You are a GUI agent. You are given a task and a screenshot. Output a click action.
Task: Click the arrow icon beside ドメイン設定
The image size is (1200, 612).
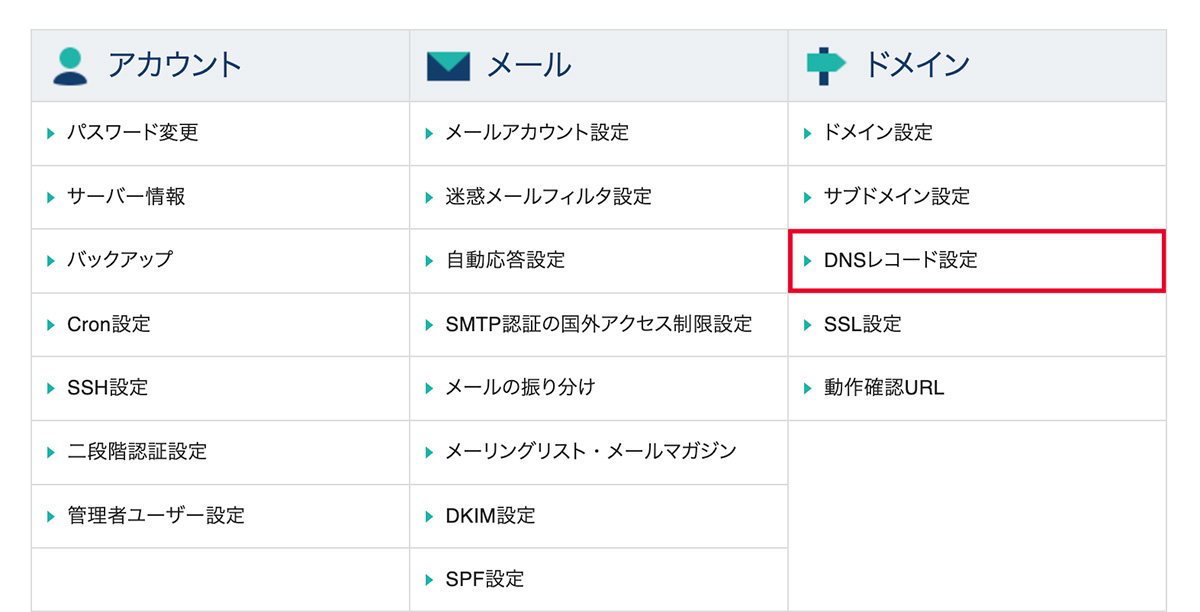tap(806, 132)
